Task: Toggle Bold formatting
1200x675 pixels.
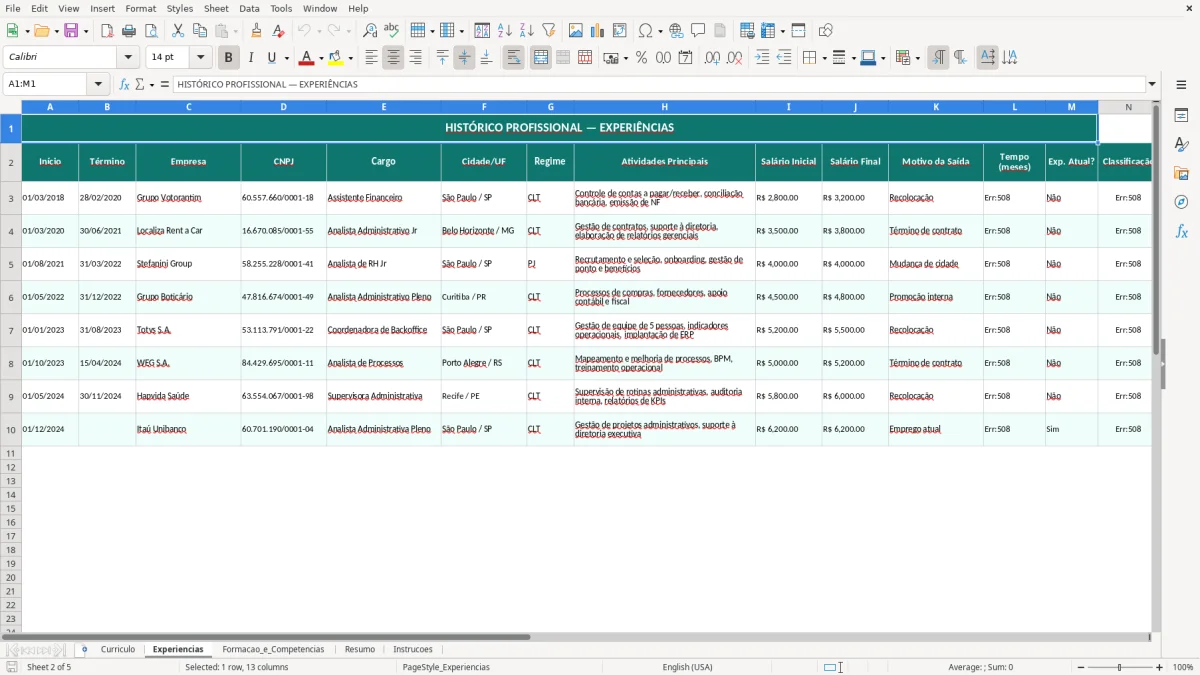Action: tap(229, 58)
